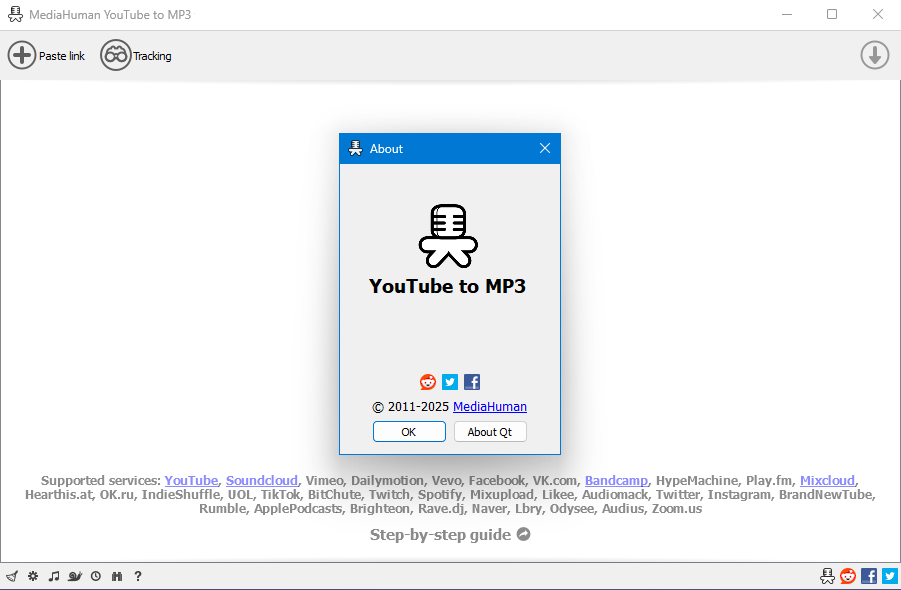Click the Reddit icon in About dialog
Image resolution: width=901 pixels, height=590 pixels.
click(x=428, y=382)
